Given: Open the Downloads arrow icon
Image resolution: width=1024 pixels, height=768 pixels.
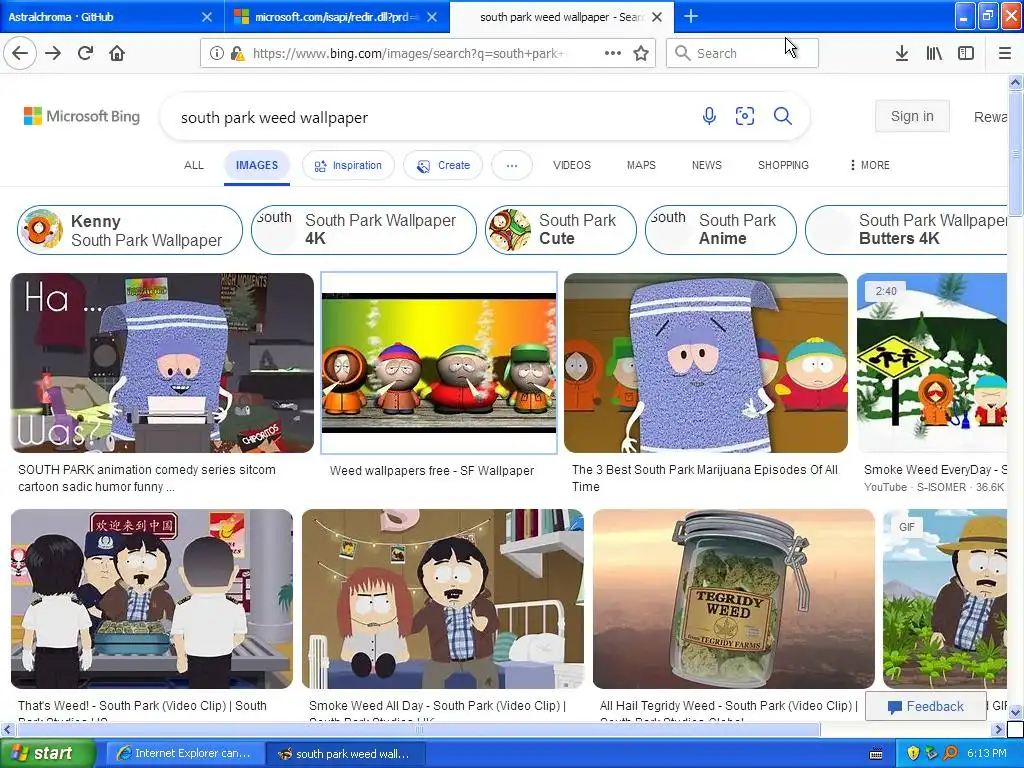Looking at the screenshot, I should coord(902,54).
